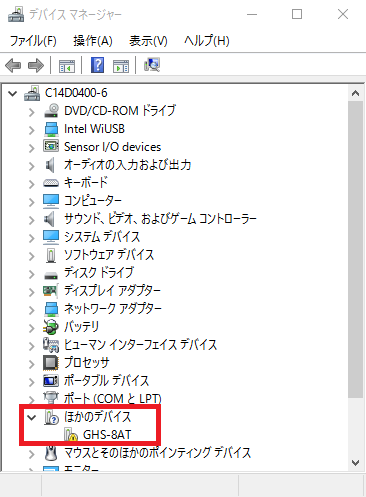Image resolution: width=366 pixels, height=497 pixels.
Task: Expand オーディオの入力および出力 category
Action: pyautogui.click(x=32, y=166)
